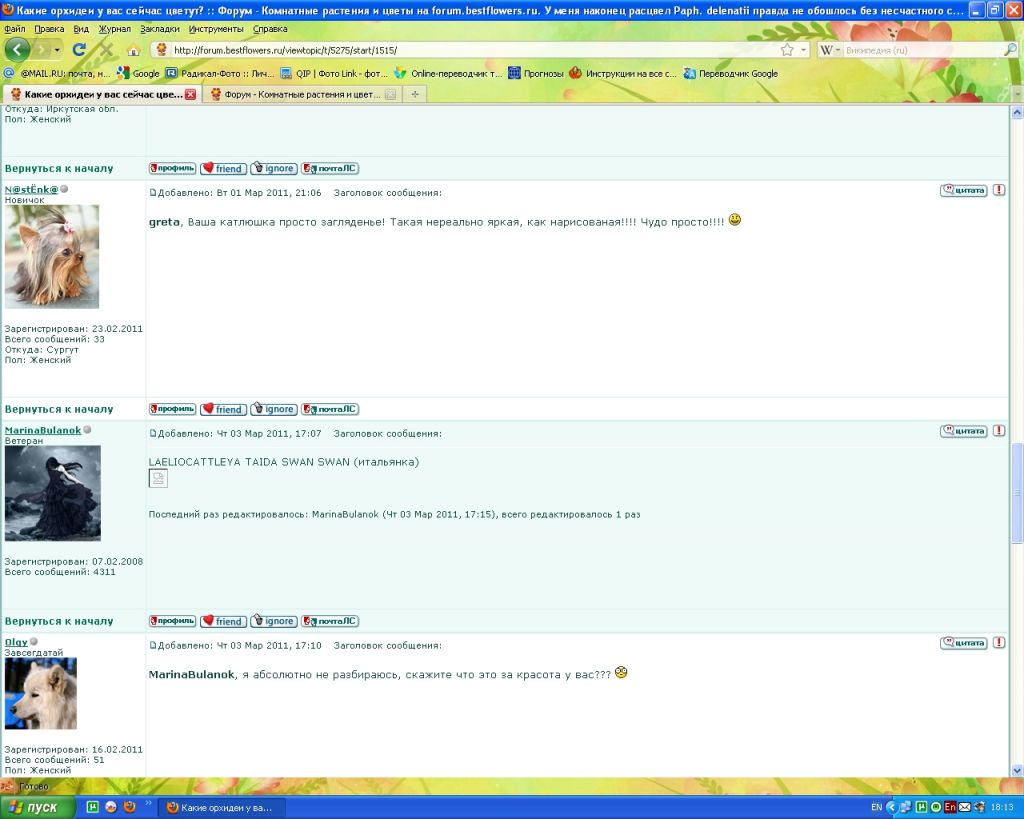
Task: Open the MarinaBulanok username link
Action: click(43, 430)
